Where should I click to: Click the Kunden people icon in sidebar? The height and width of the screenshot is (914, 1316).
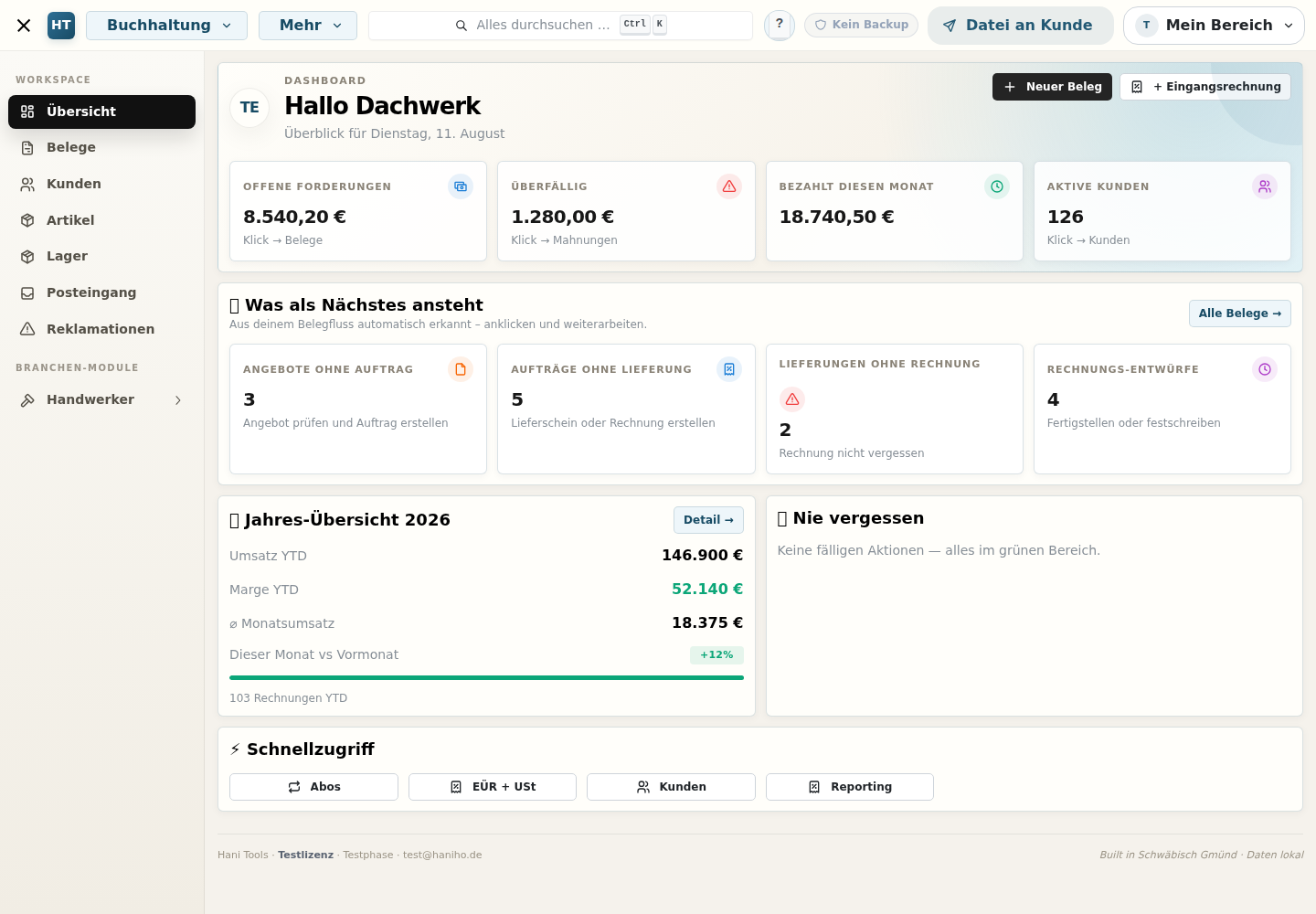27,184
